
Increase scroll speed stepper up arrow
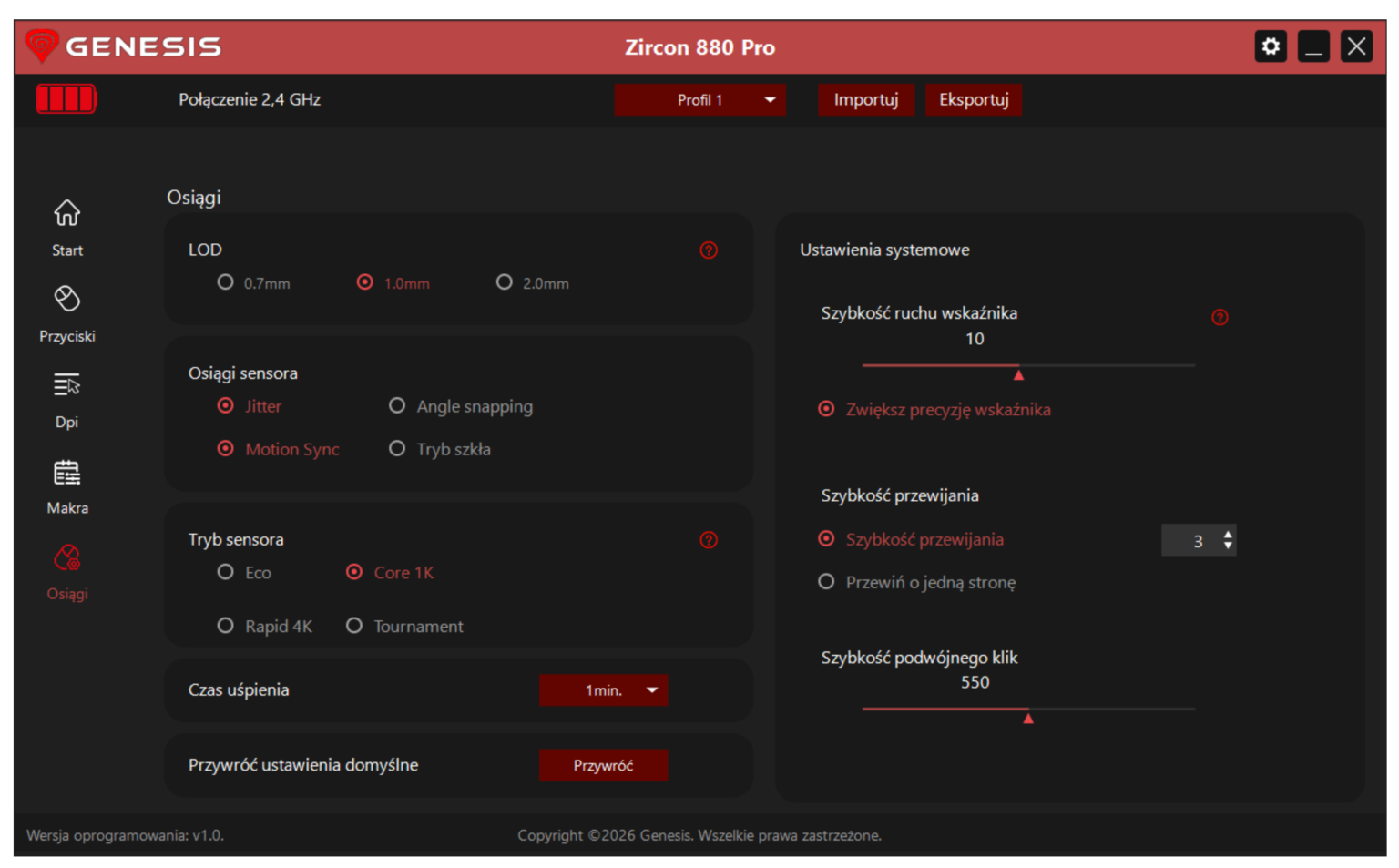tap(1228, 535)
